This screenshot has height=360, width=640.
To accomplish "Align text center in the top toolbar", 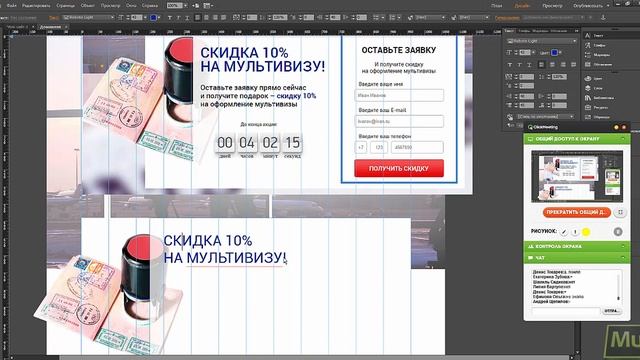I will click(206, 18).
